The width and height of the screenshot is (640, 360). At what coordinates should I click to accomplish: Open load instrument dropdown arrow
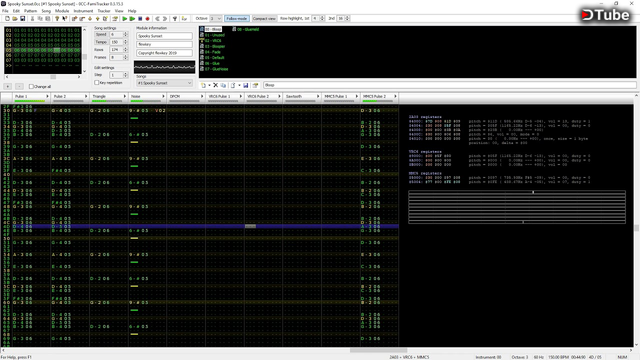(x=239, y=85)
